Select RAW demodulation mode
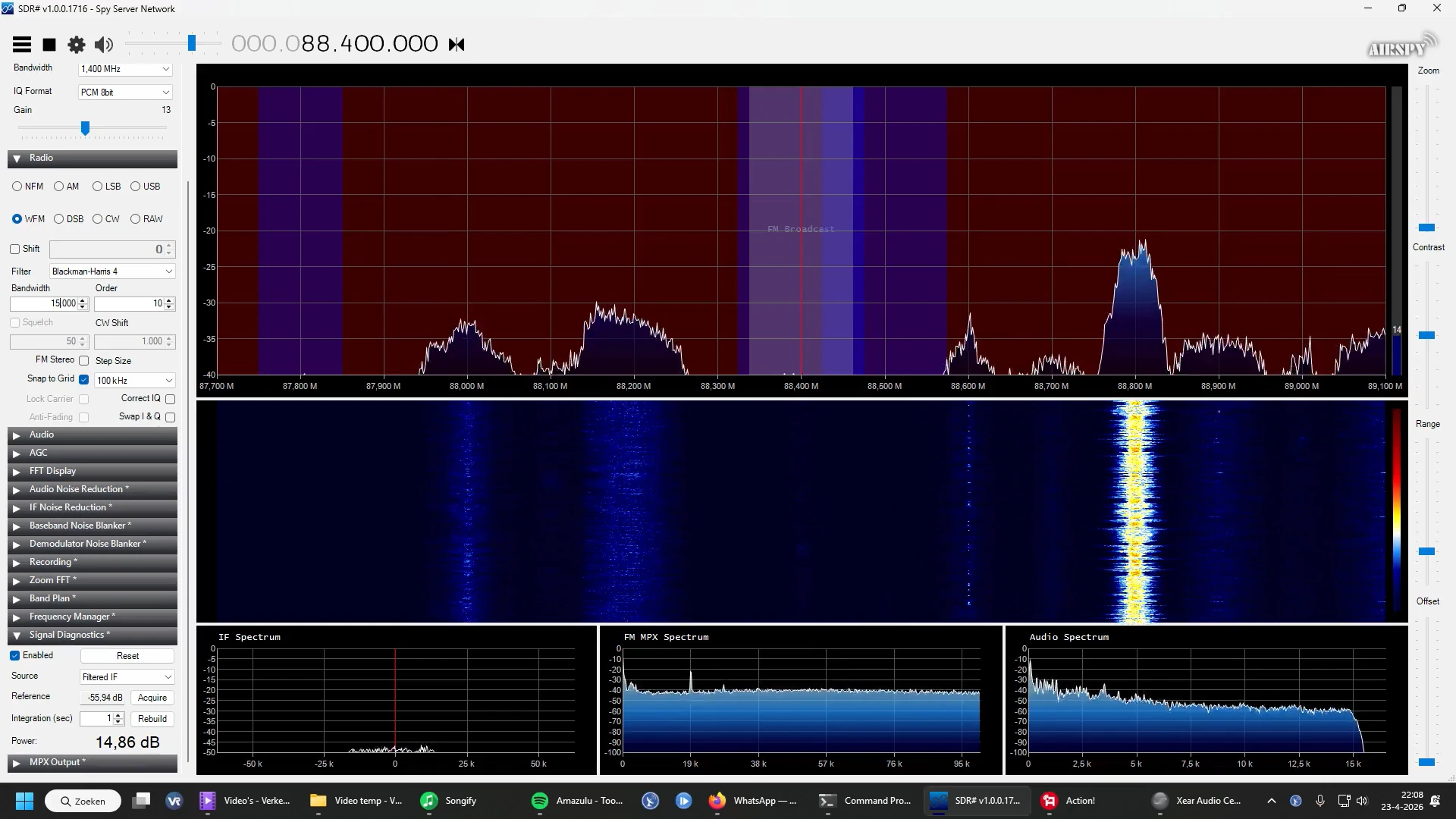 coord(146,219)
